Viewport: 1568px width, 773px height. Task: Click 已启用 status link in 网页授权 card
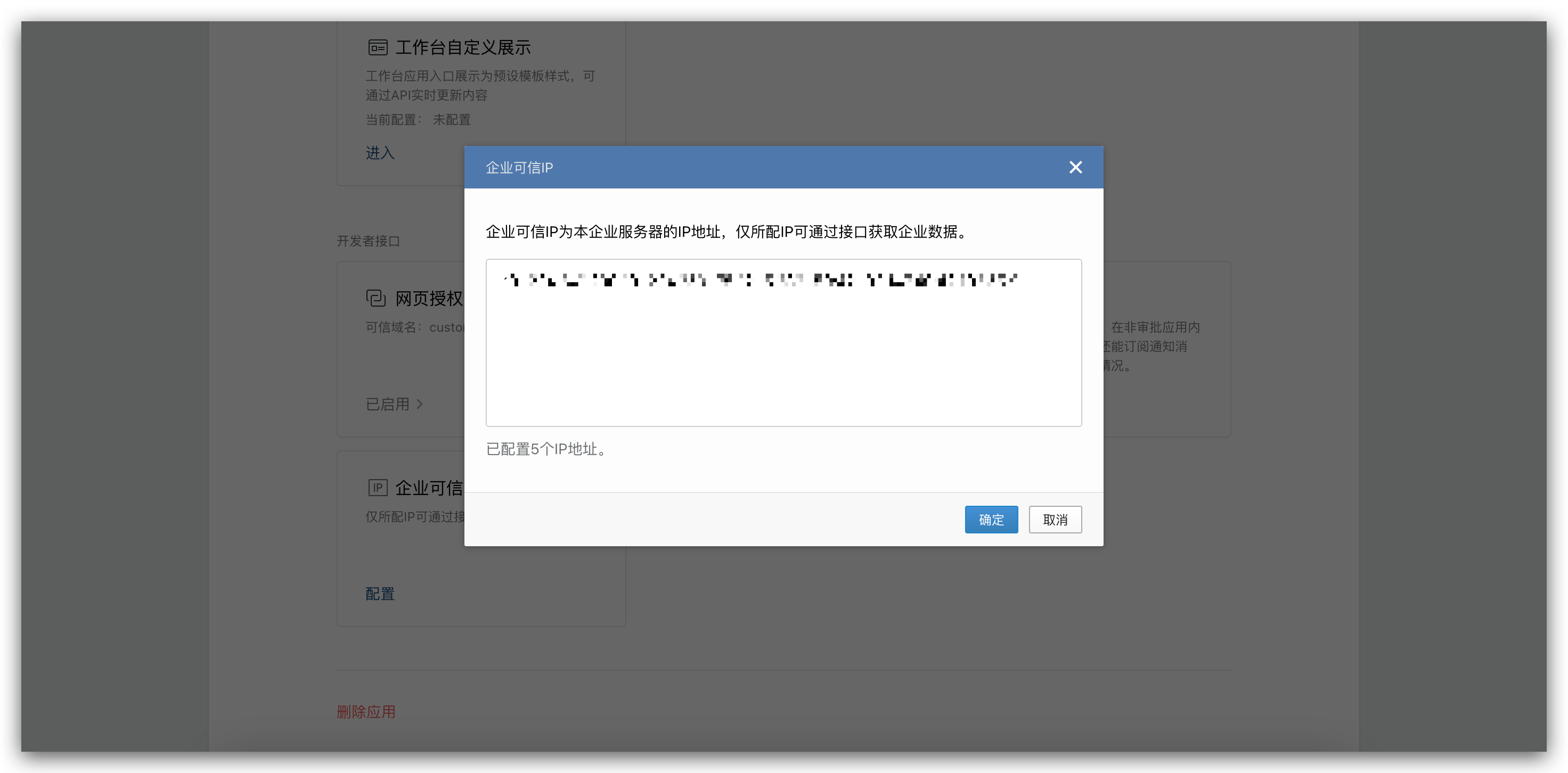coord(388,404)
